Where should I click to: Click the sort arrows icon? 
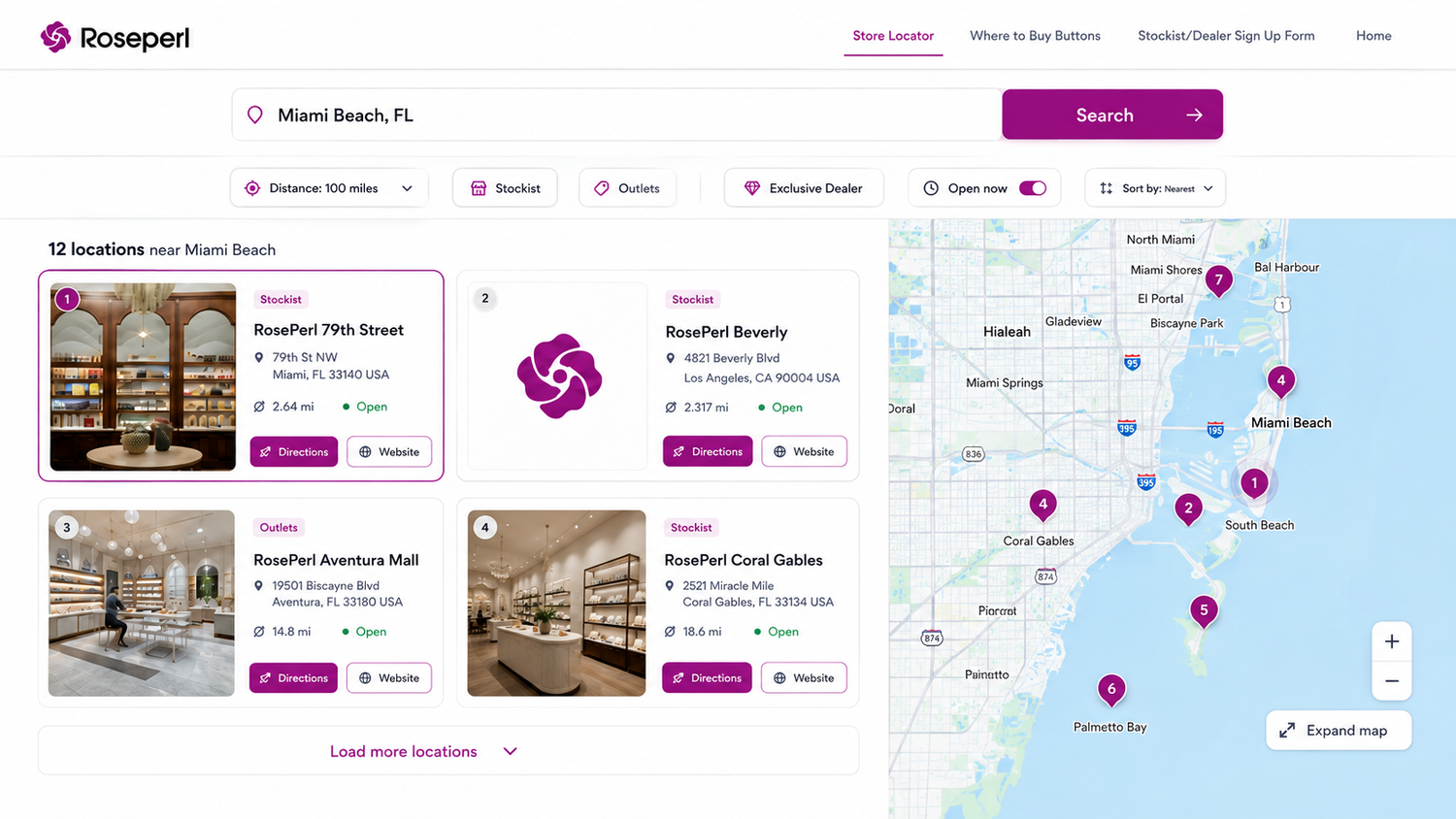pos(1107,188)
